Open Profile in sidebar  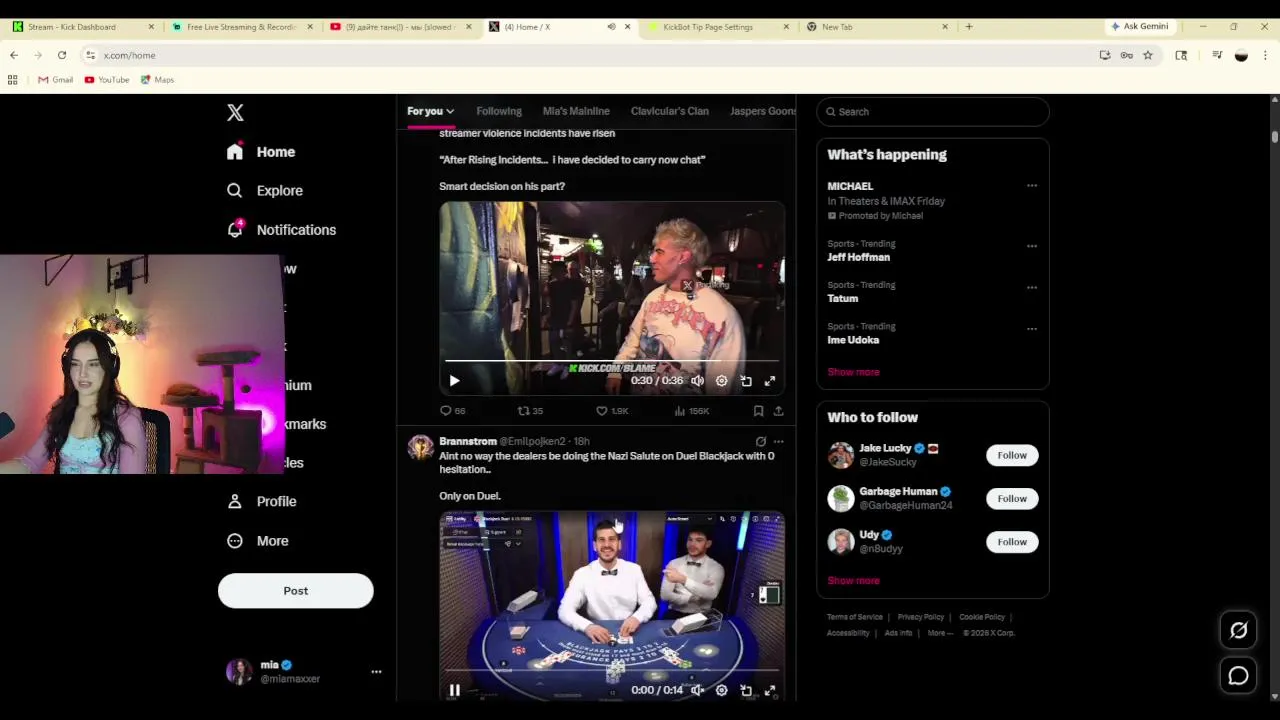[262, 502]
